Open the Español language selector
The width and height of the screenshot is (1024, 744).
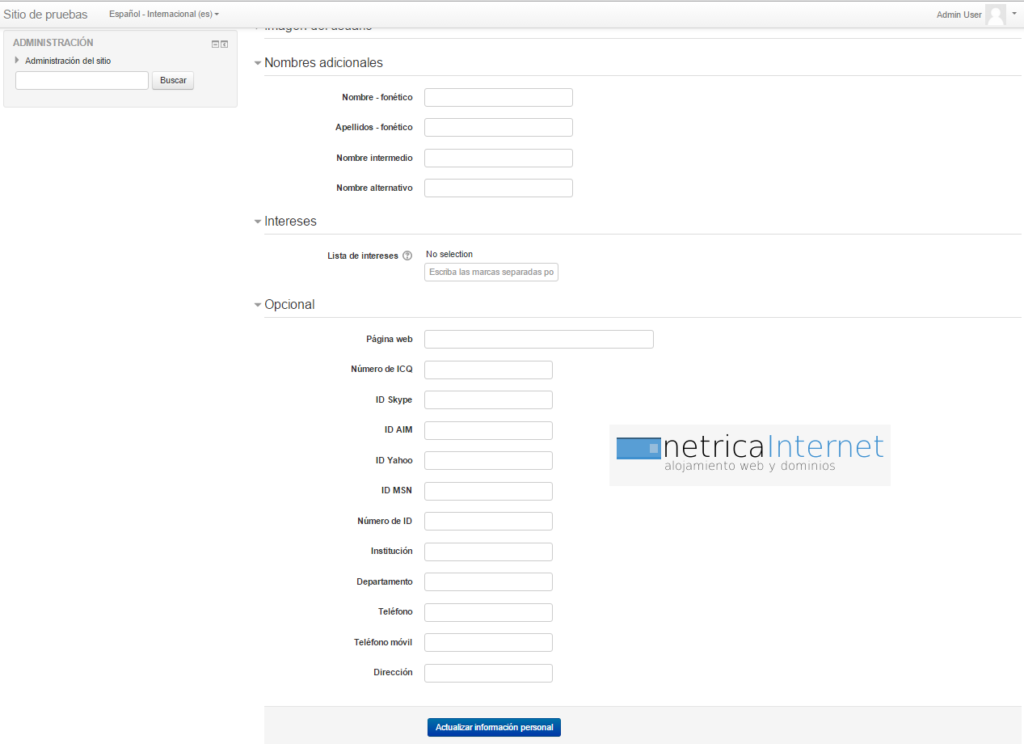click(x=164, y=15)
